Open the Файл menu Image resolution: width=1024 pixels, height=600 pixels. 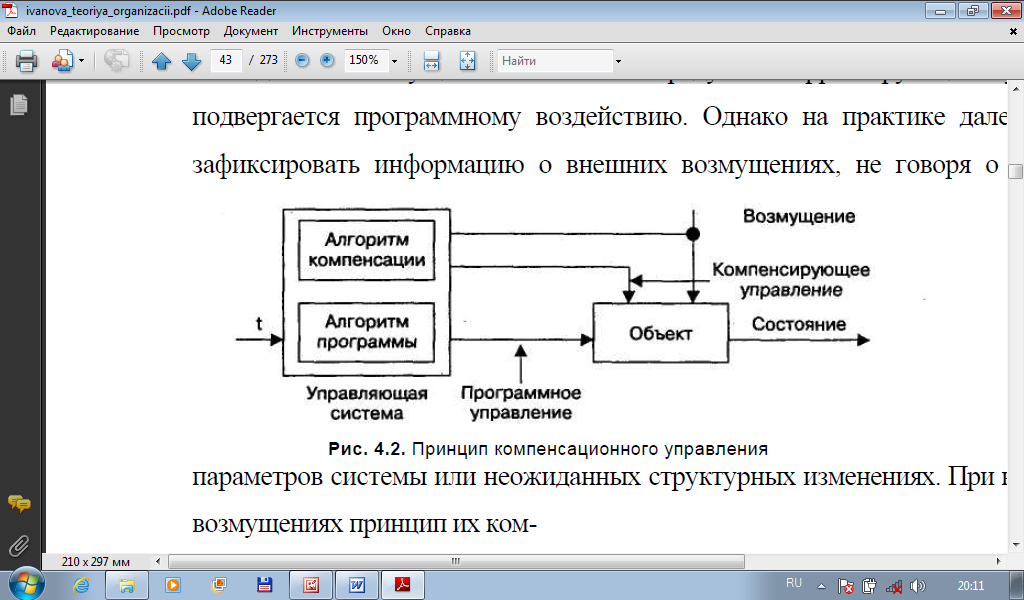(22, 31)
